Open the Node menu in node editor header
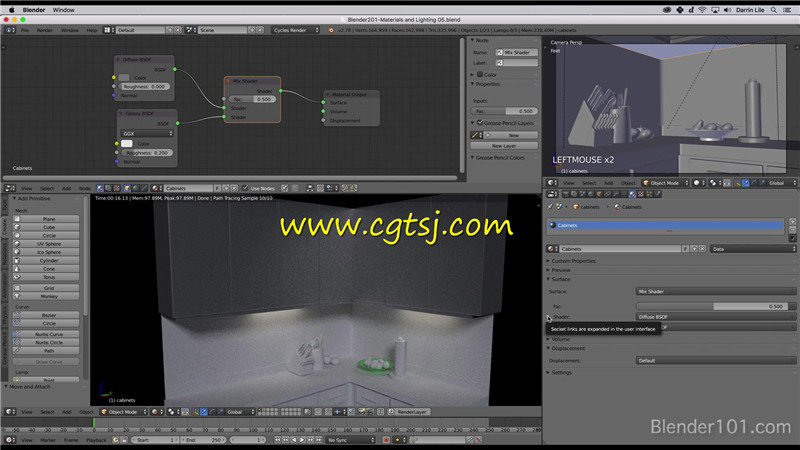The width and height of the screenshot is (800, 450). click(84, 188)
